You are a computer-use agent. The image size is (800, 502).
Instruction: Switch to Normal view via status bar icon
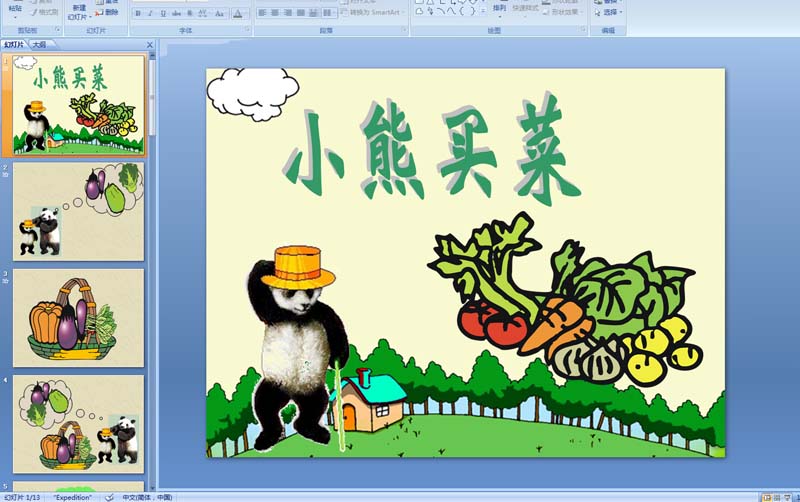coord(766,497)
